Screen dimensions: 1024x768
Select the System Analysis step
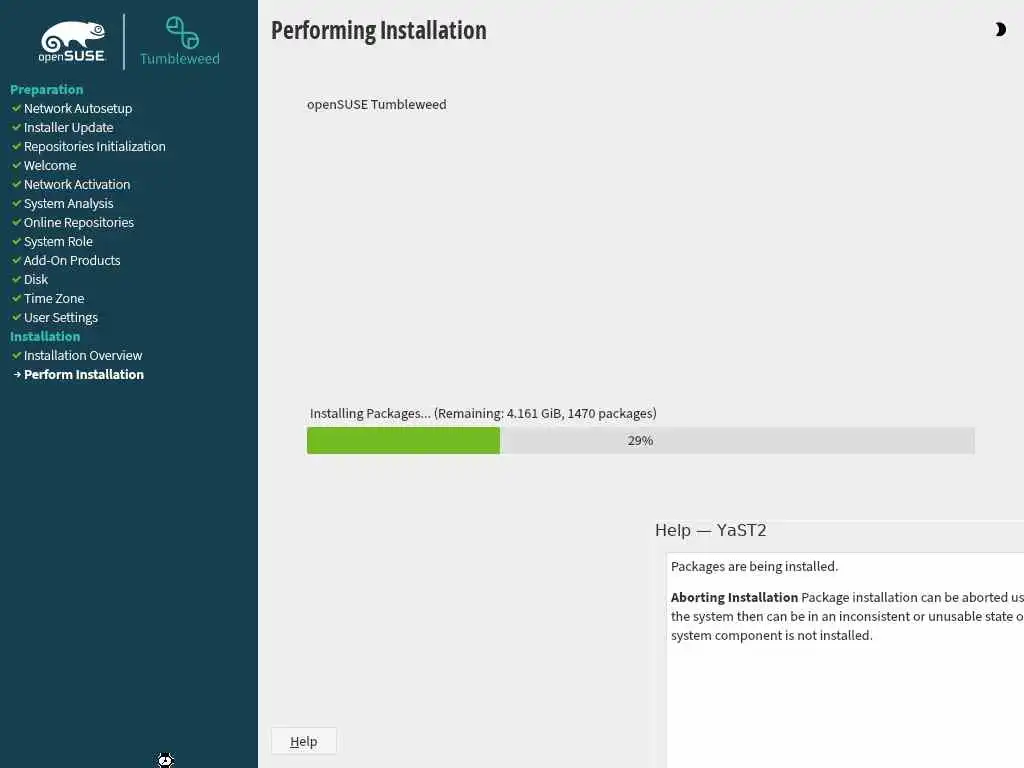69,203
